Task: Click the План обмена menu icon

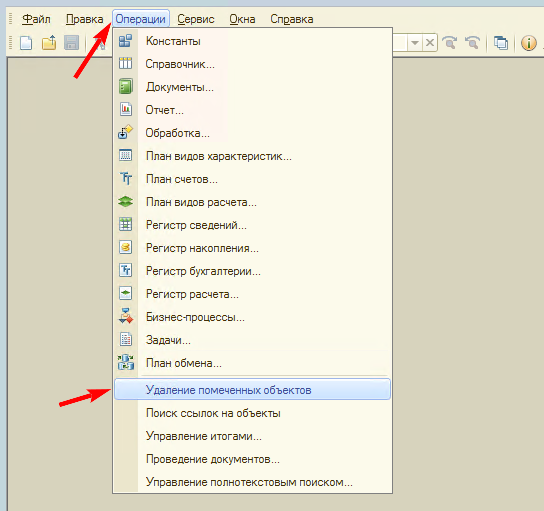Action: pos(126,362)
